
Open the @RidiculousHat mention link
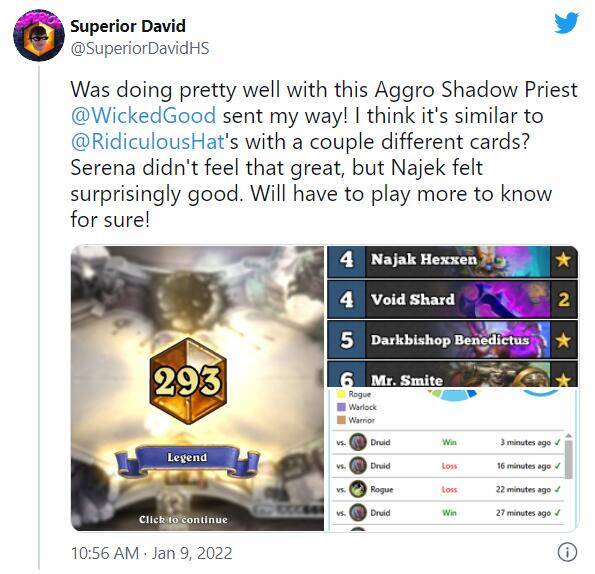(x=148, y=142)
